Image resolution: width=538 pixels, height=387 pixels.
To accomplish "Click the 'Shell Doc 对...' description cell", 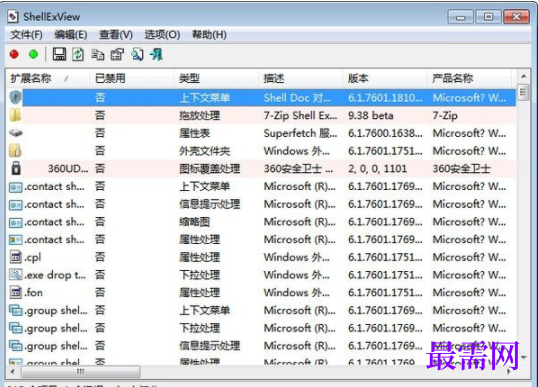I will [297, 98].
